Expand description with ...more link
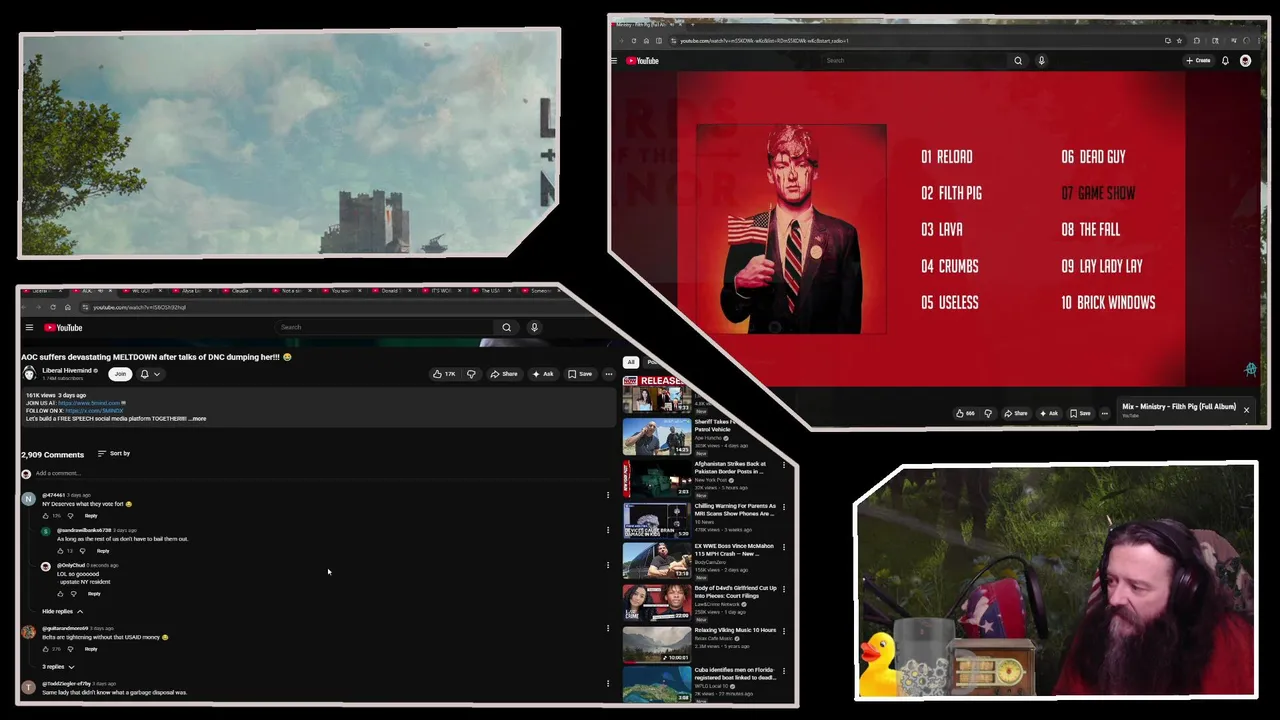This screenshot has height=720, width=1280. pyautogui.click(x=197, y=418)
